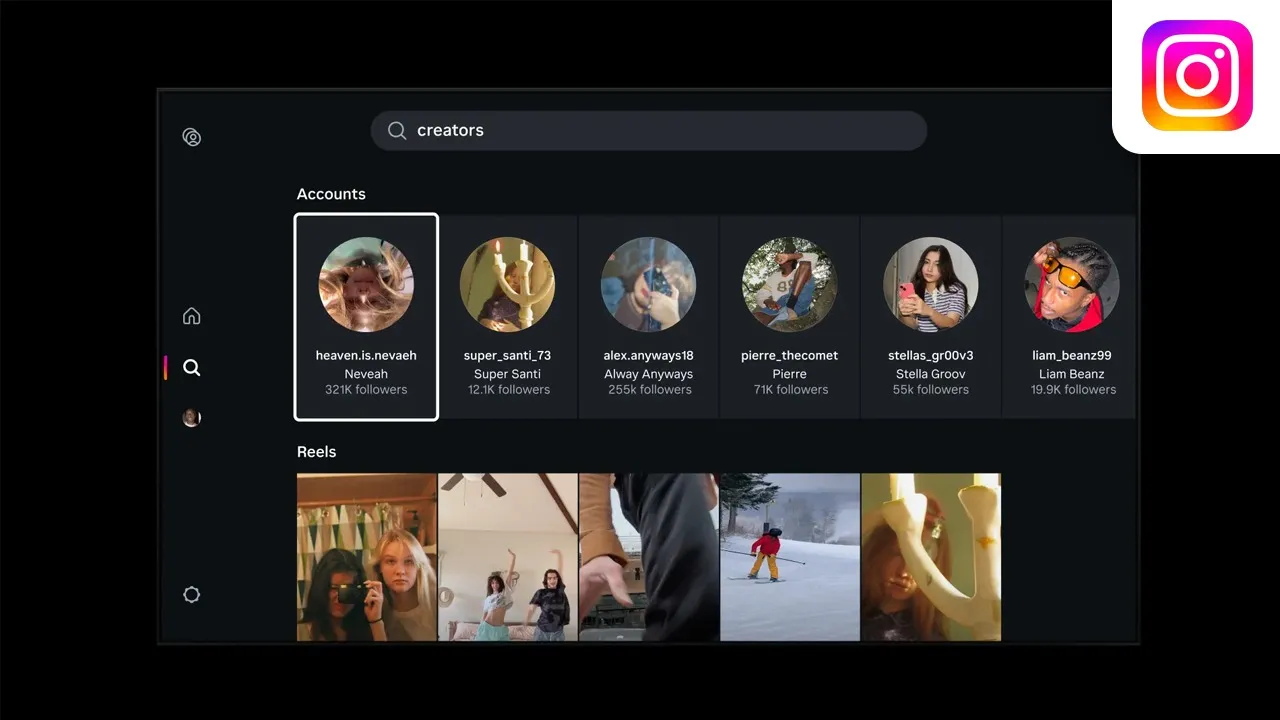Select liam_beanz99 account
Screen dimensions: 1280x720
click(1071, 317)
